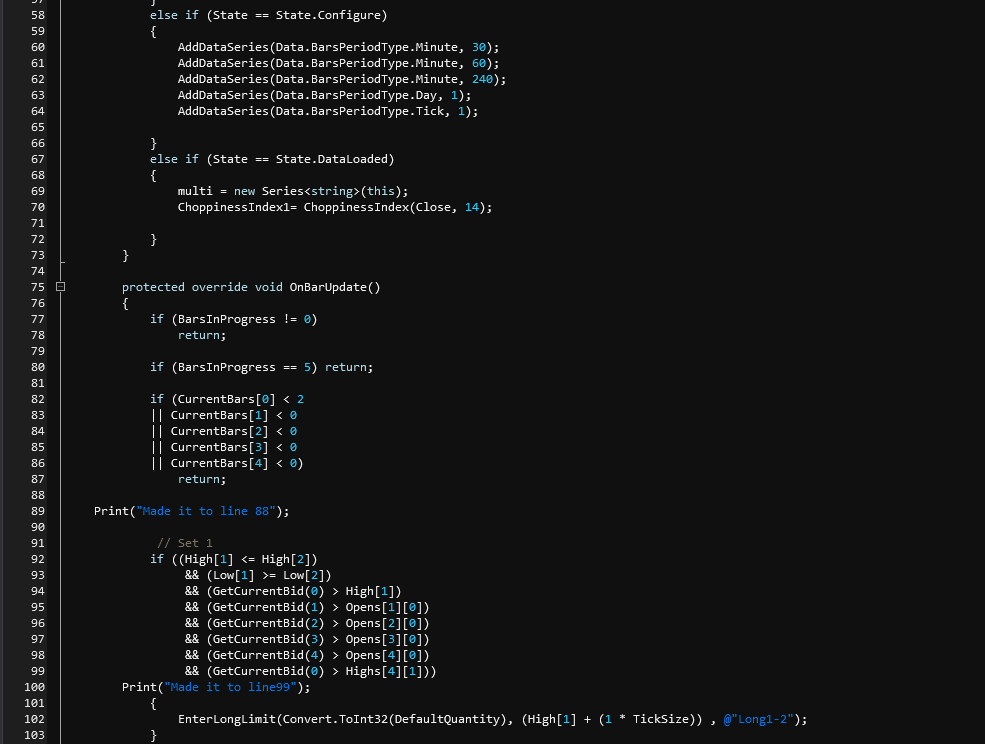Screen dimensions: 985x744
Task: Click '|| CurrentBars[4] < 0)' line
Action: click(x=227, y=463)
